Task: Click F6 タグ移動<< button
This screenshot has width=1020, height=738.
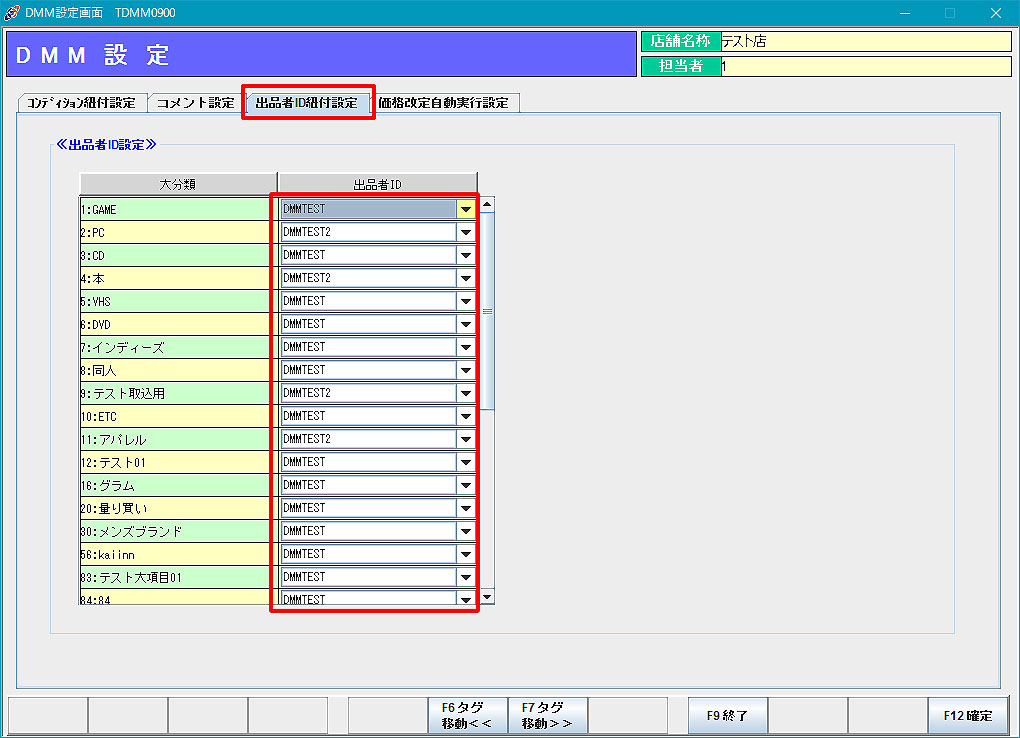Action: (x=467, y=715)
